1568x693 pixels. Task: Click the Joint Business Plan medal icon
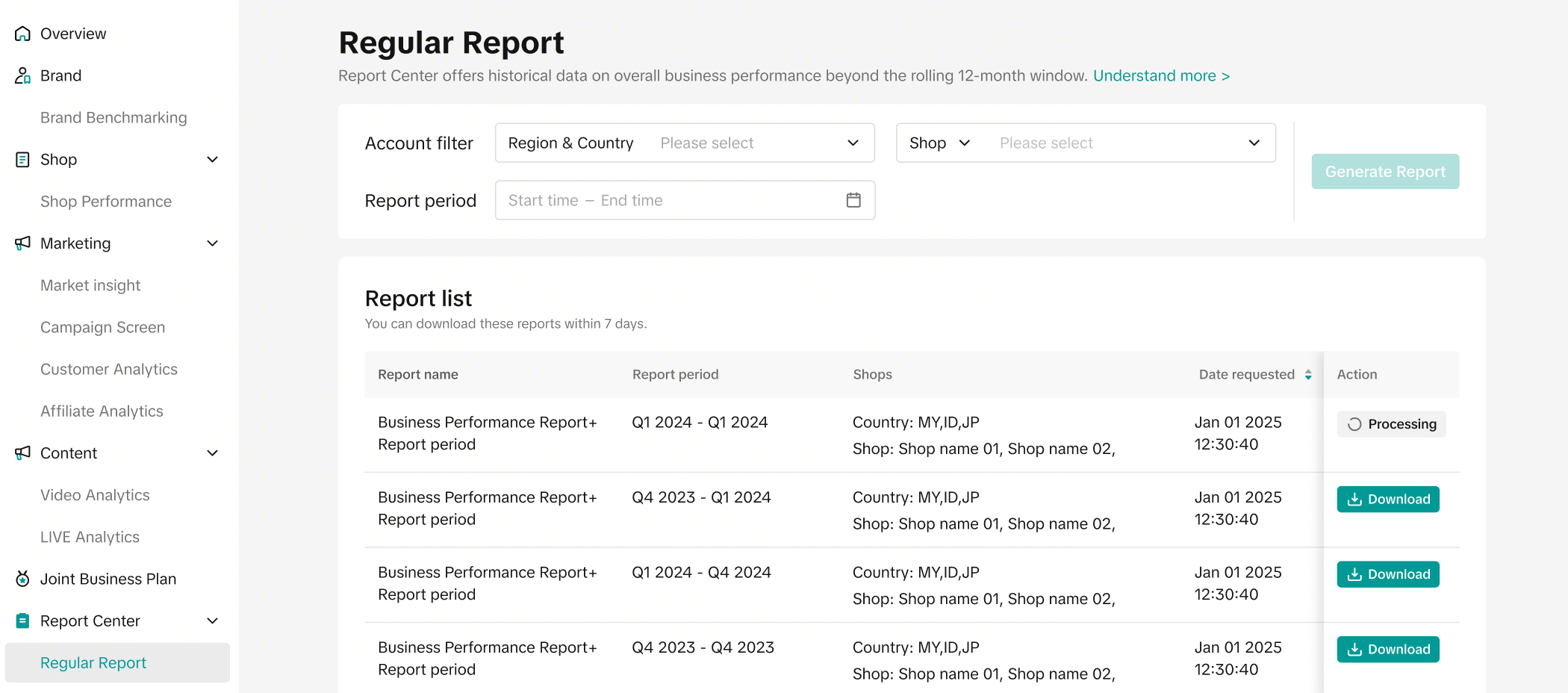[x=22, y=579]
